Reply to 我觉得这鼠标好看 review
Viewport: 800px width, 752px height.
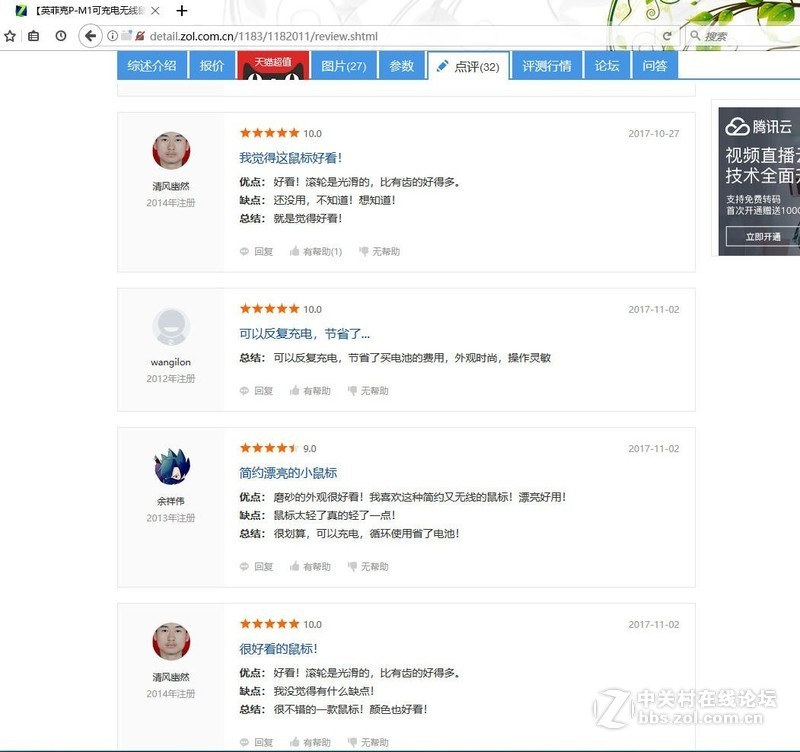[257, 252]
